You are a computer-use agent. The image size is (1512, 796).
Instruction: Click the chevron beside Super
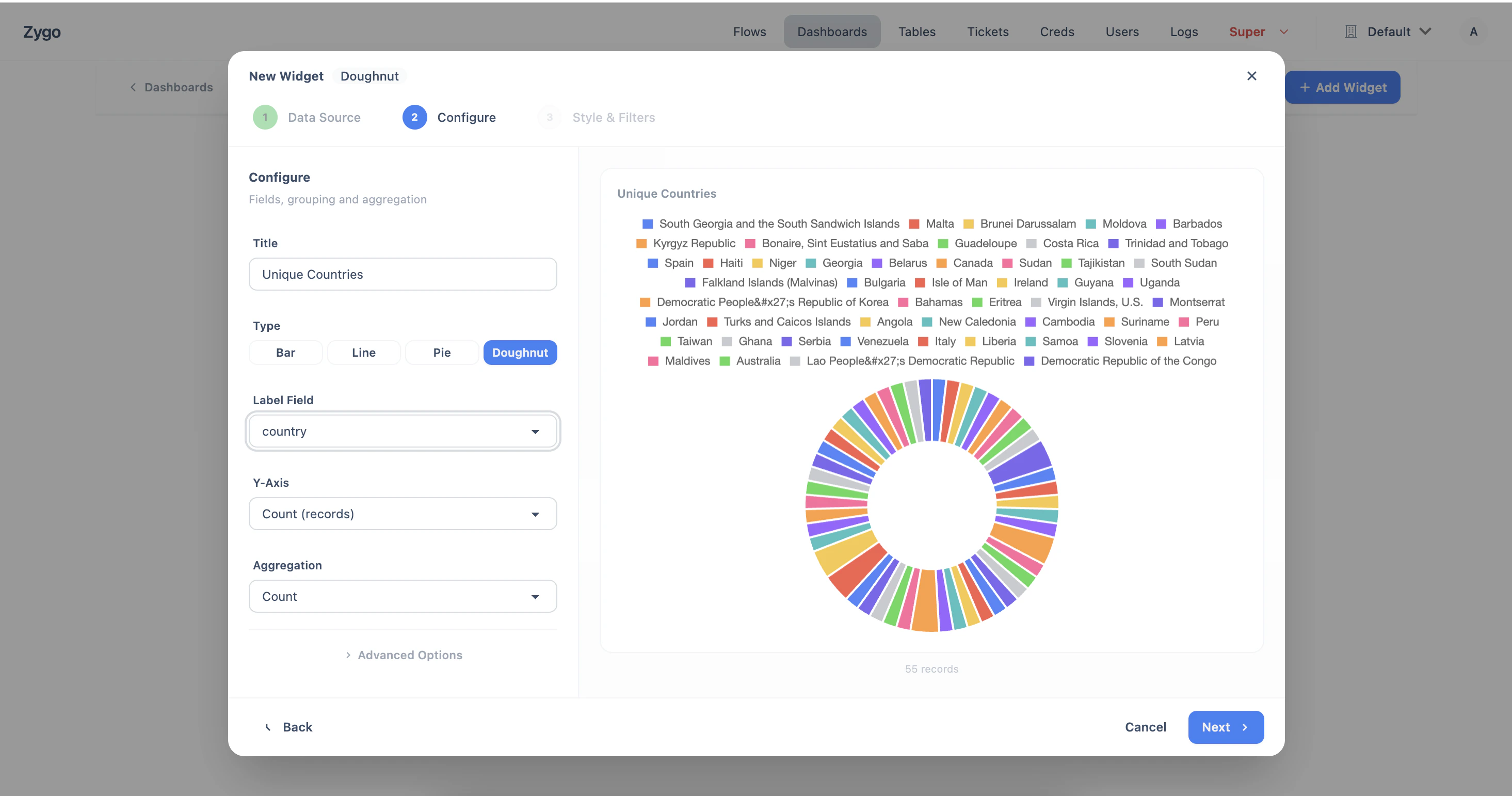pyautogui.click(x=1284, y=31)
